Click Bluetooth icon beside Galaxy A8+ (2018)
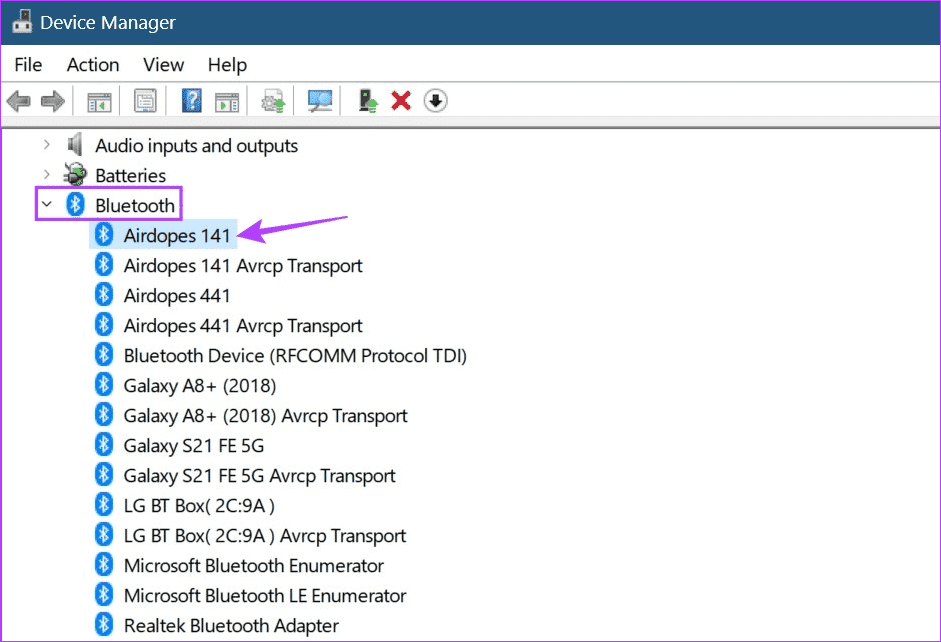Screen dimensions: 941x642 tap(104, 385)
